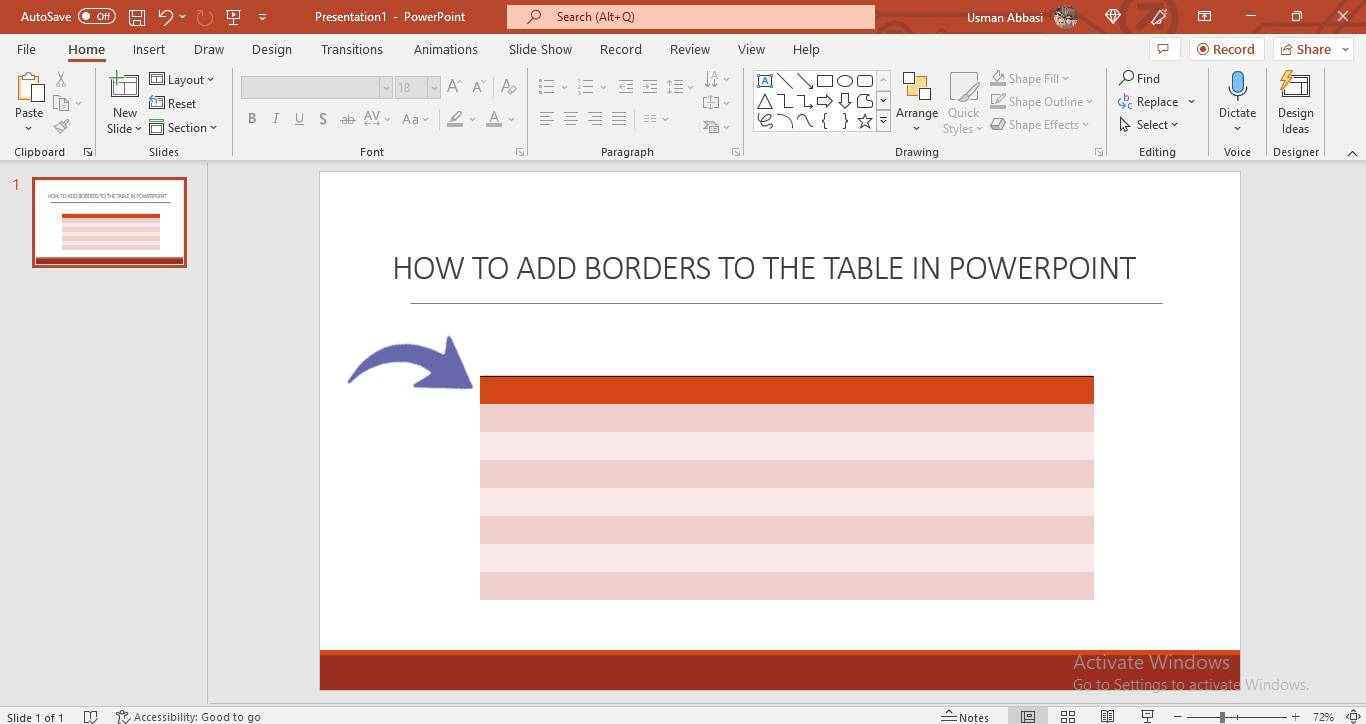The image size is (1366, 724).
Task: Click the New Slide icon
Action: (124, 86)
